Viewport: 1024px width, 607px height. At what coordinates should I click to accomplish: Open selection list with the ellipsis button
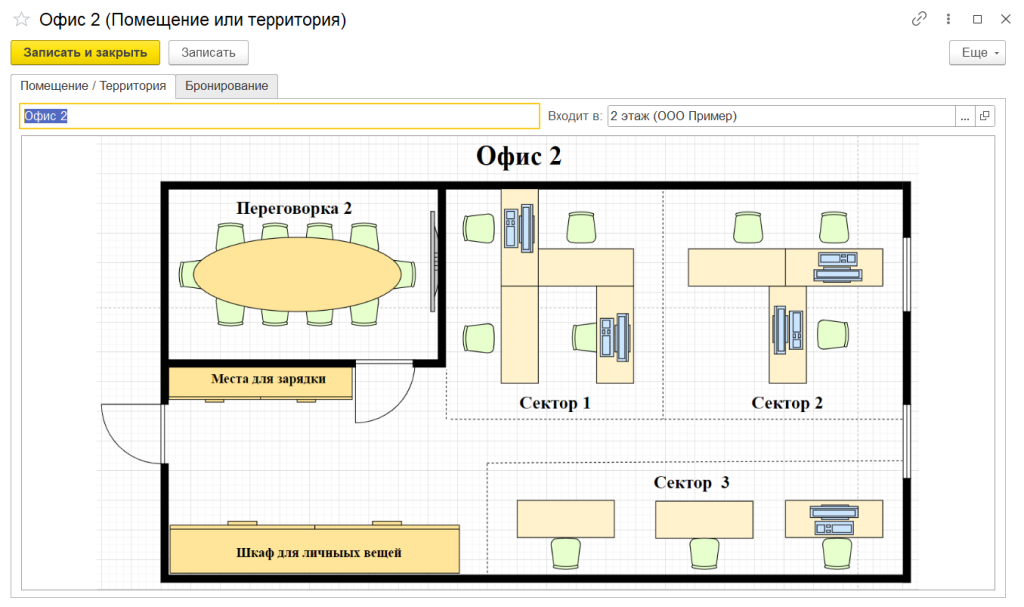click(965, 116)
